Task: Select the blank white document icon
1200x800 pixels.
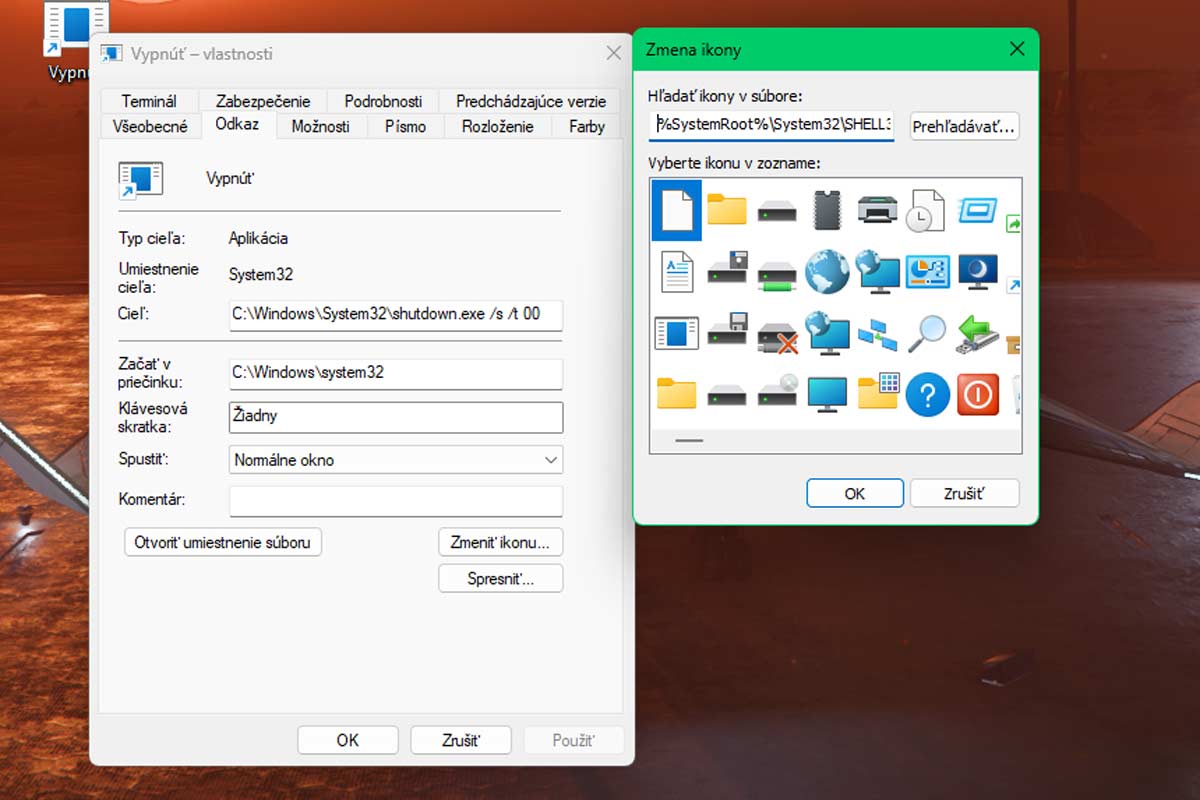Action: (676, 210)
